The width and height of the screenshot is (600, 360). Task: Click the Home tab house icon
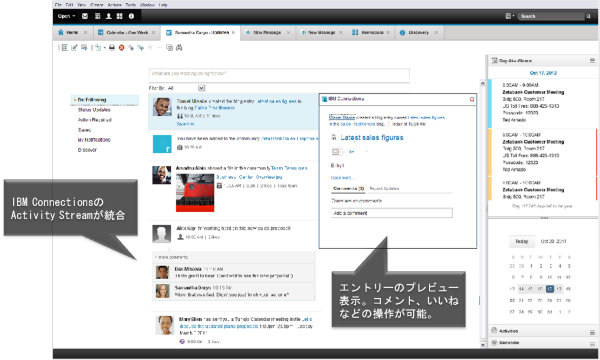click(x=60, y=33)
